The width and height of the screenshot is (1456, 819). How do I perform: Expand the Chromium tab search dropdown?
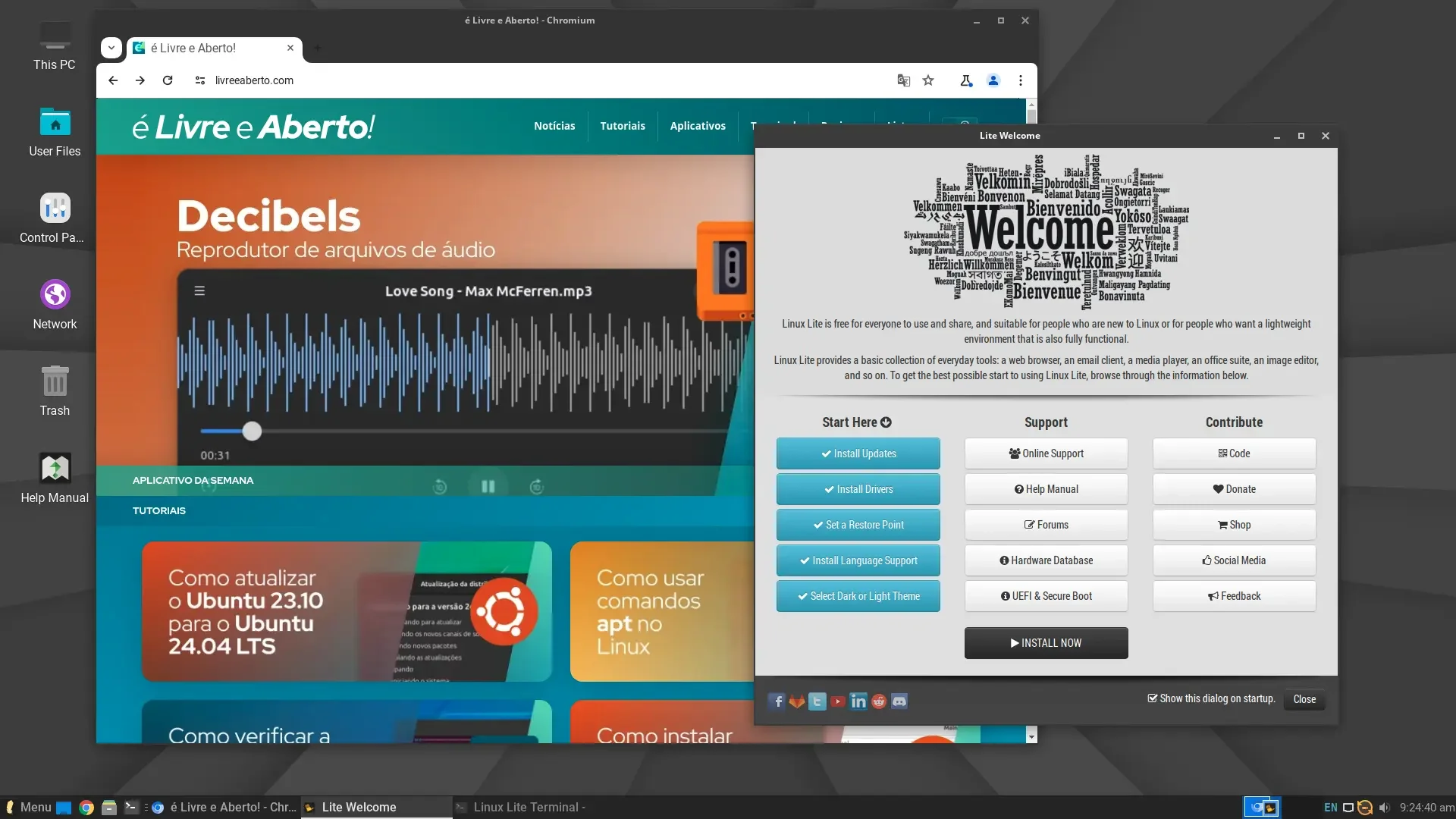coord(111,48)
